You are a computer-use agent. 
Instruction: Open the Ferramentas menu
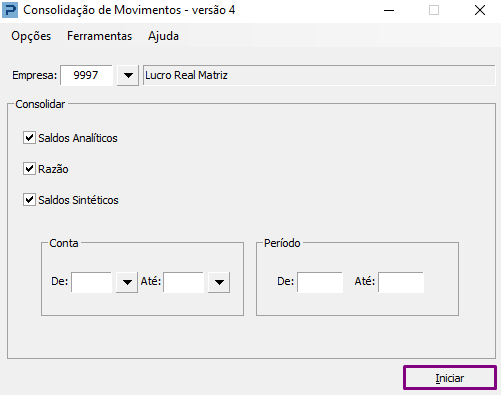(x=99, y=36)
